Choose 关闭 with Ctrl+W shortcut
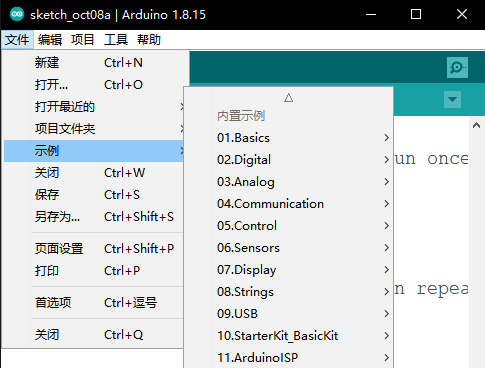This screenshot has width=485, height=368. click(94, 173)
